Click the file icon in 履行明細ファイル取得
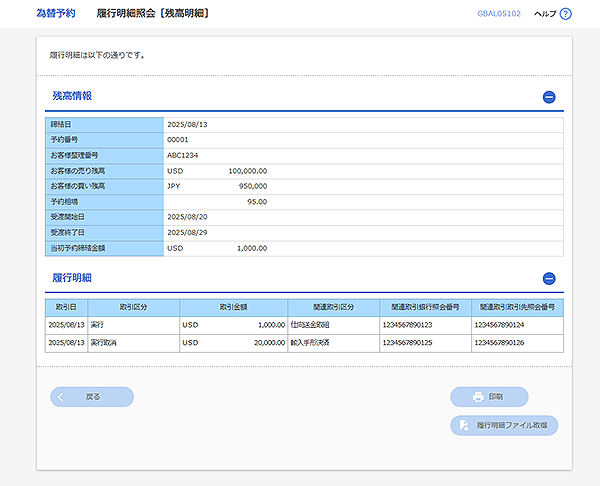The width and height of the screenshot is (600, 486). pos(464,425)
